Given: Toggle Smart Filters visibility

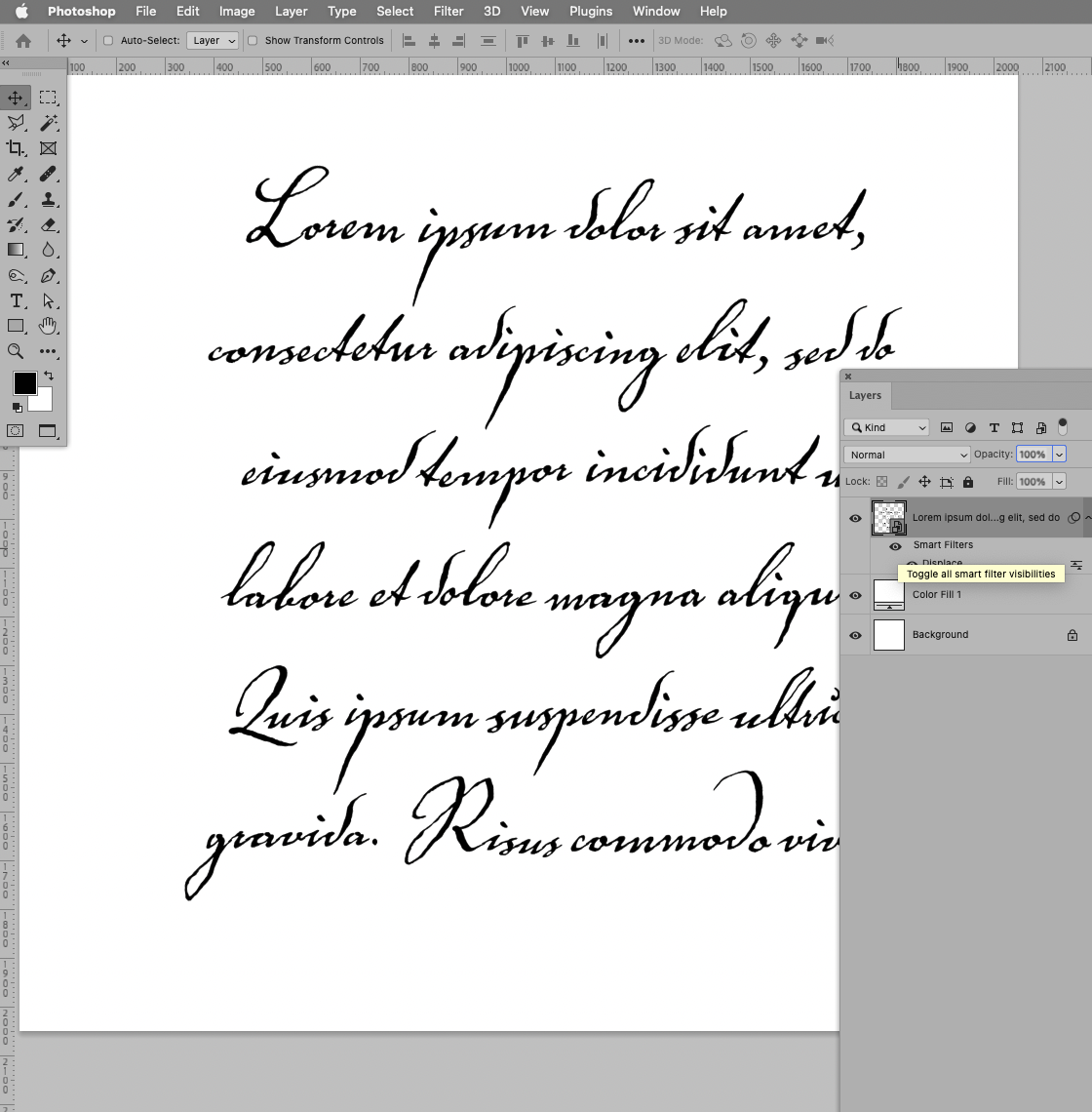Looking at the screenshot, I should pos(895,546).
